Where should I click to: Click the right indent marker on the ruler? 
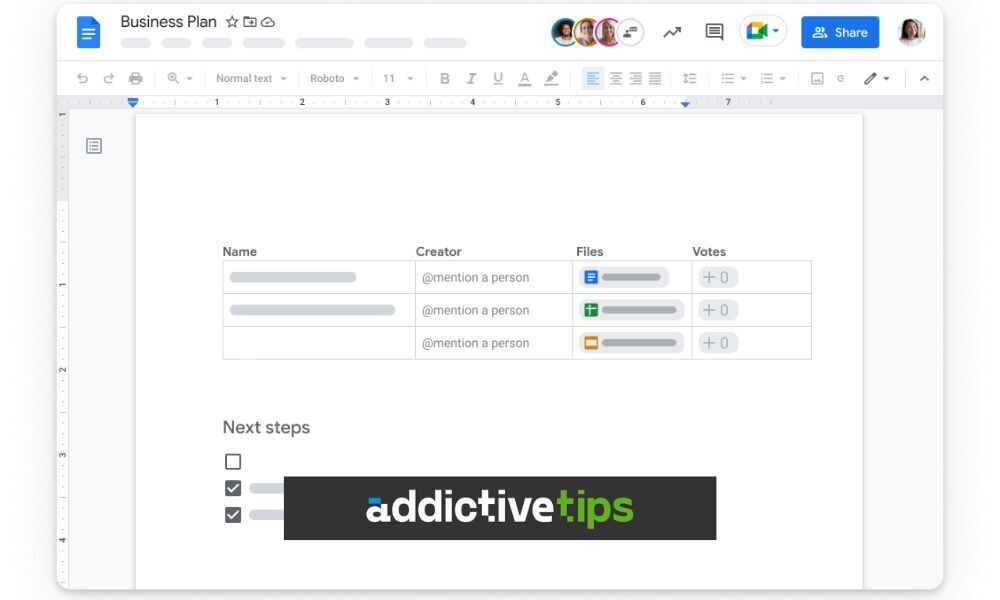point(685,103)
